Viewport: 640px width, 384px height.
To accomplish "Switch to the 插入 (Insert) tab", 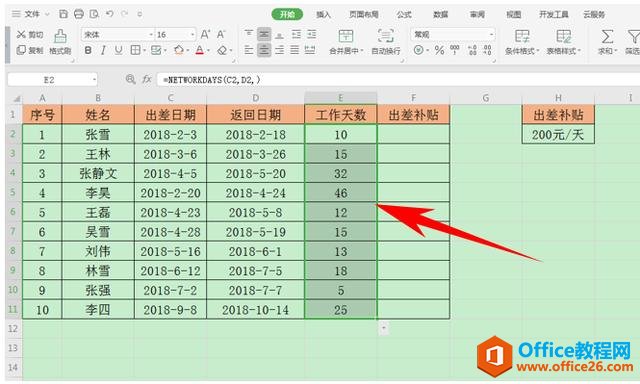I will (x=323, y=14).
